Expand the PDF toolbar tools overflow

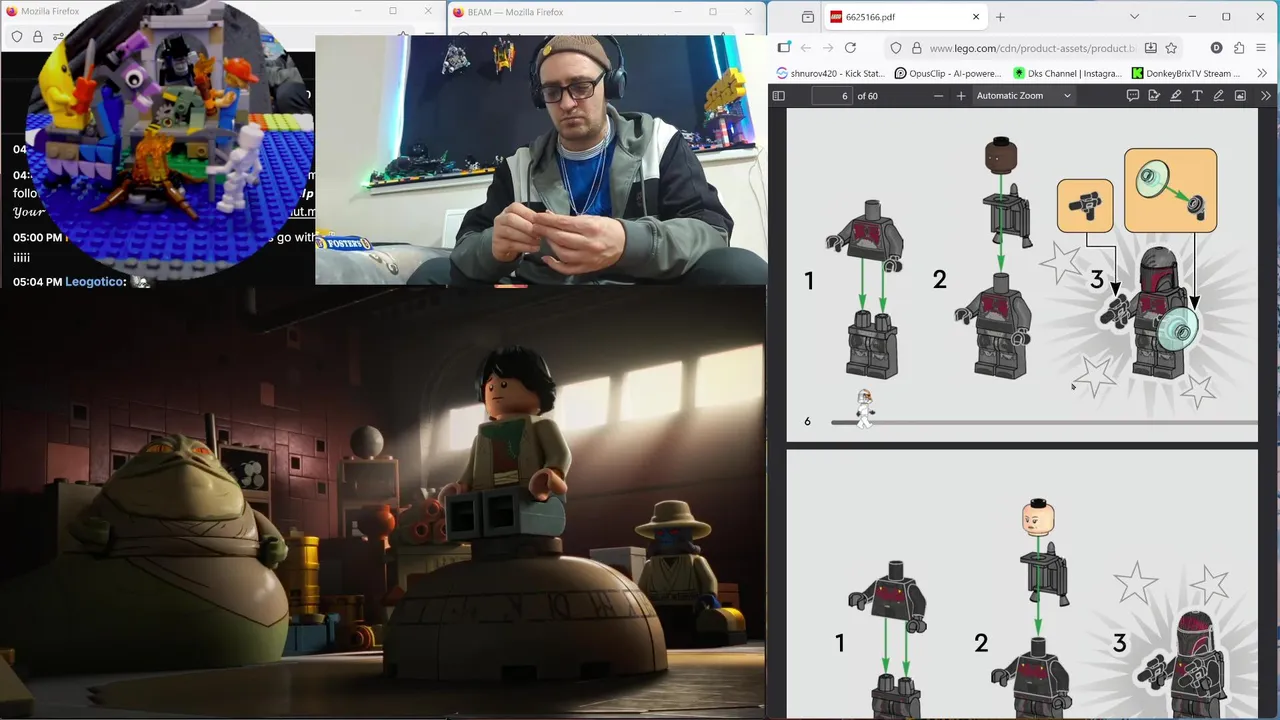tap(1265, 96)
